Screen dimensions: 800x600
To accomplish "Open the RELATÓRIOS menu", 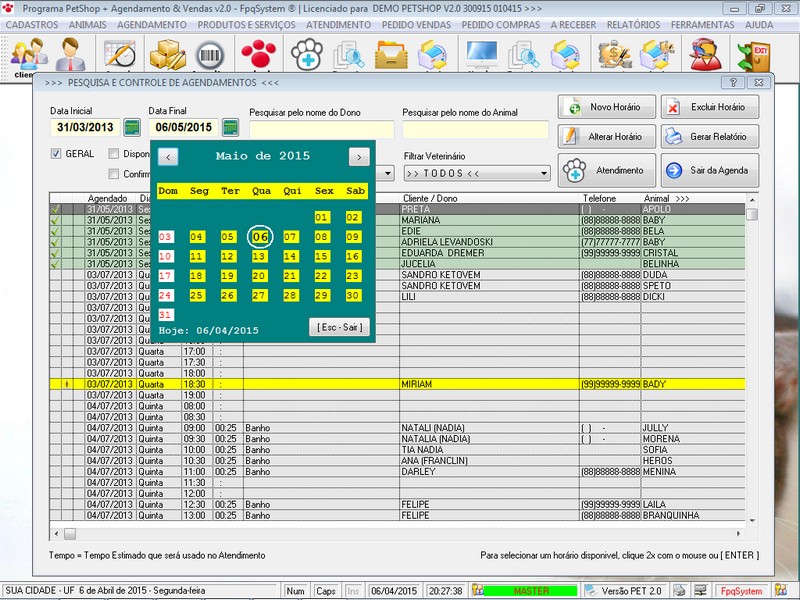I will 633,24.
